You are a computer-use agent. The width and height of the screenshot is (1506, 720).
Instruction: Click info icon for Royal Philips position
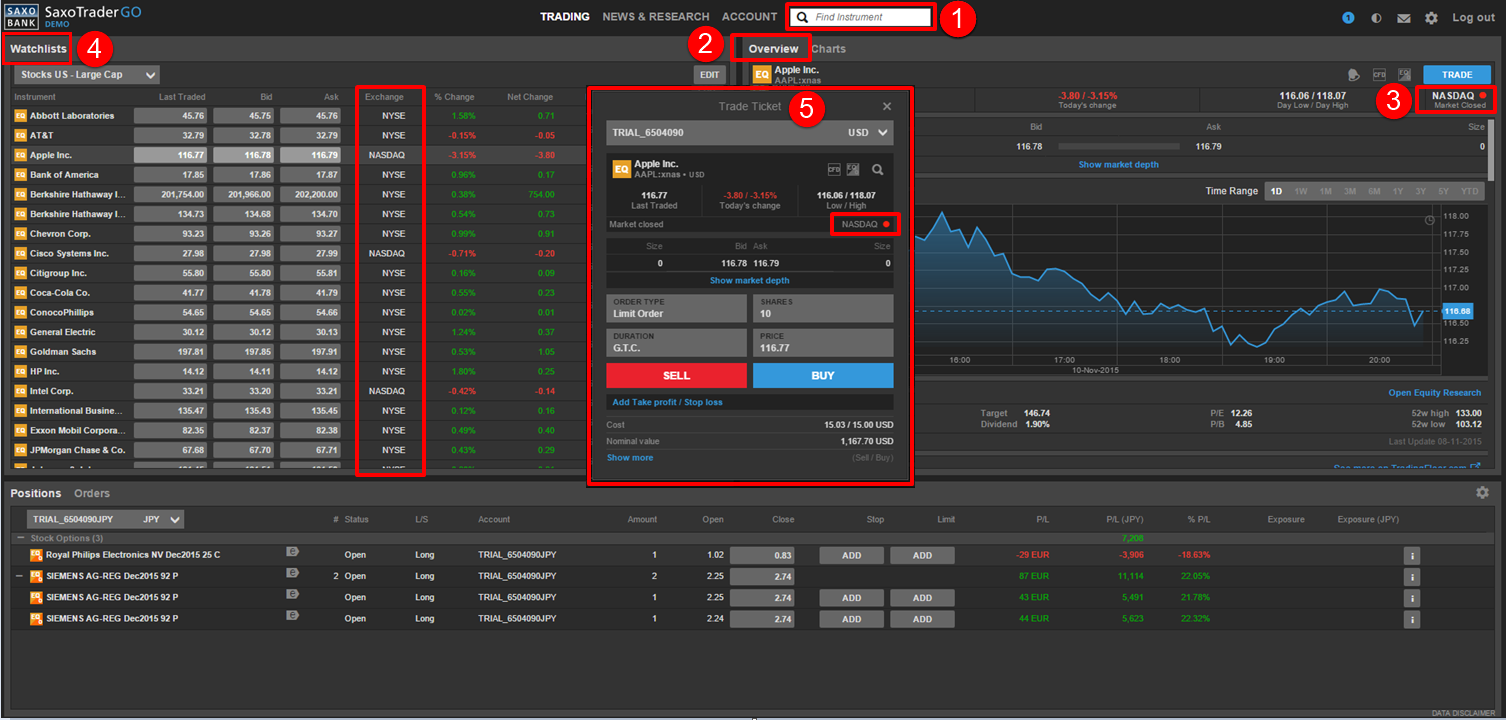coord(1412,555)
